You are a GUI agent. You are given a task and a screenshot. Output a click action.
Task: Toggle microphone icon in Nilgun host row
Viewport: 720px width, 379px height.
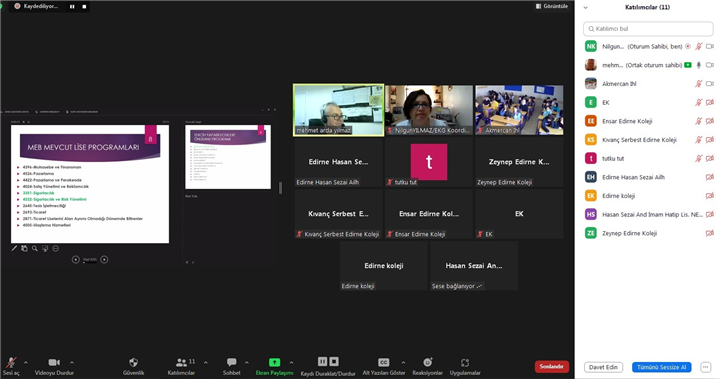pos(698,46)
